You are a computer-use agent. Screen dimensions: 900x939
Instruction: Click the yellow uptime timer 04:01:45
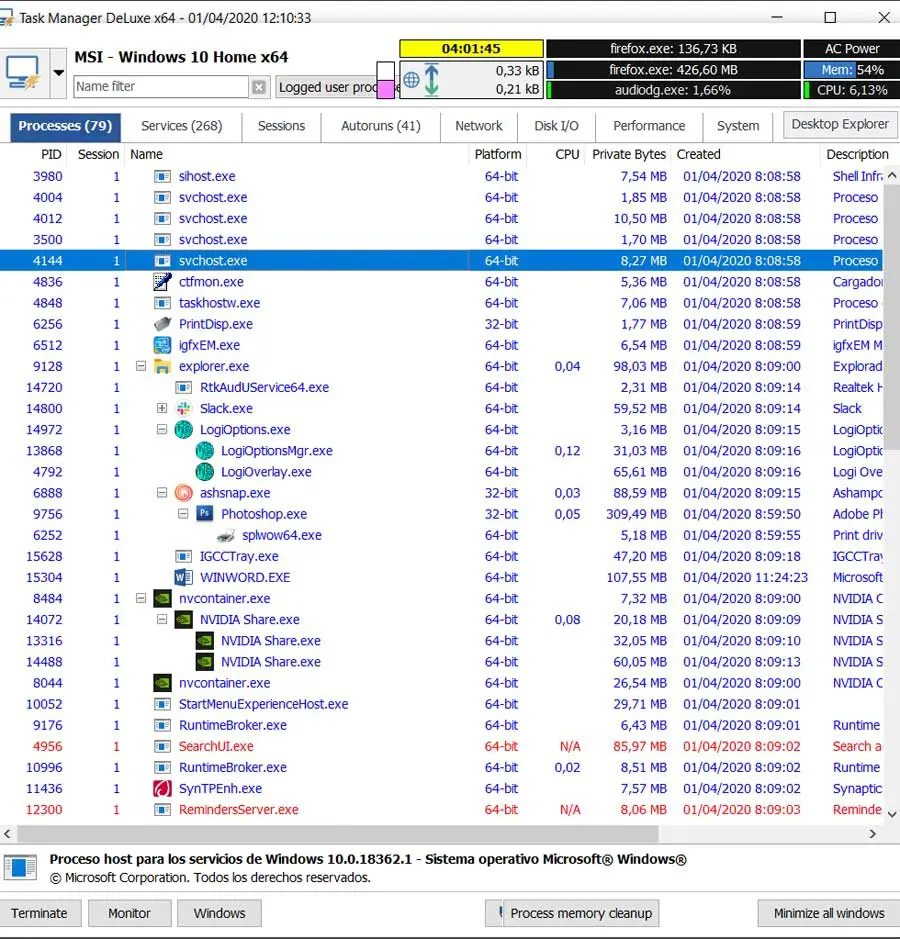coord(471,49)
